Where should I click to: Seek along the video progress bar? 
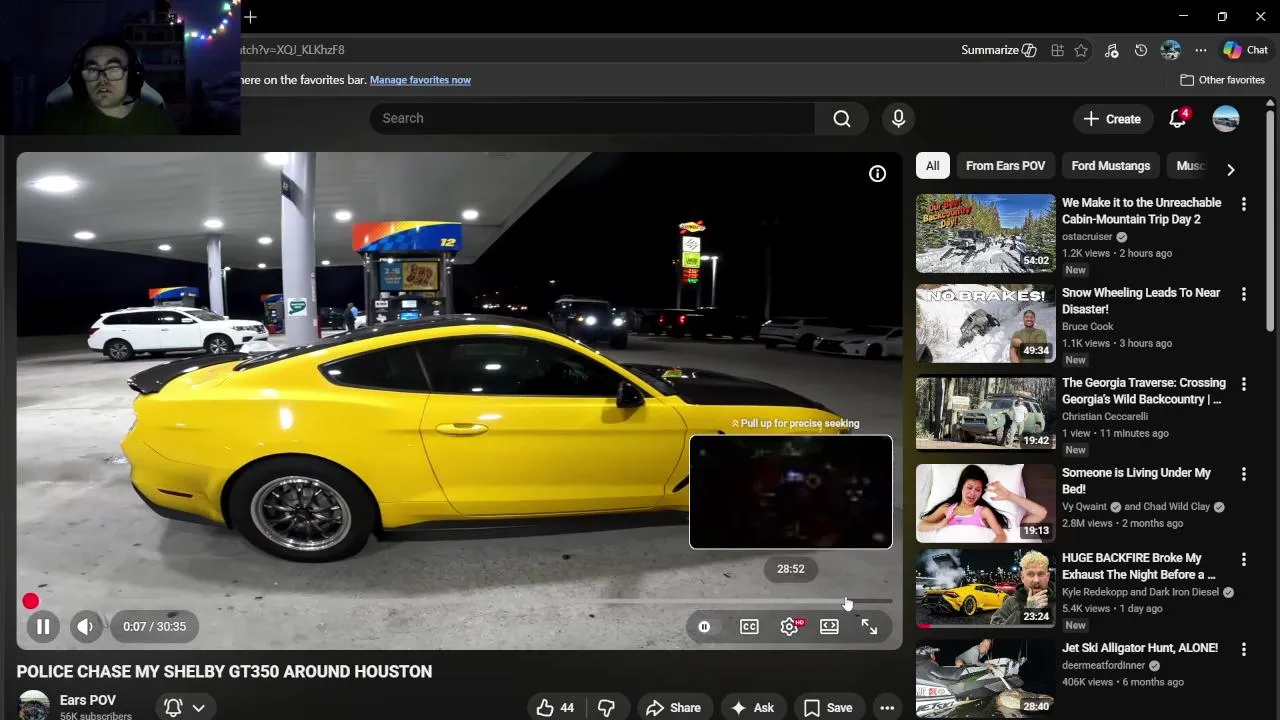(450, 602)
